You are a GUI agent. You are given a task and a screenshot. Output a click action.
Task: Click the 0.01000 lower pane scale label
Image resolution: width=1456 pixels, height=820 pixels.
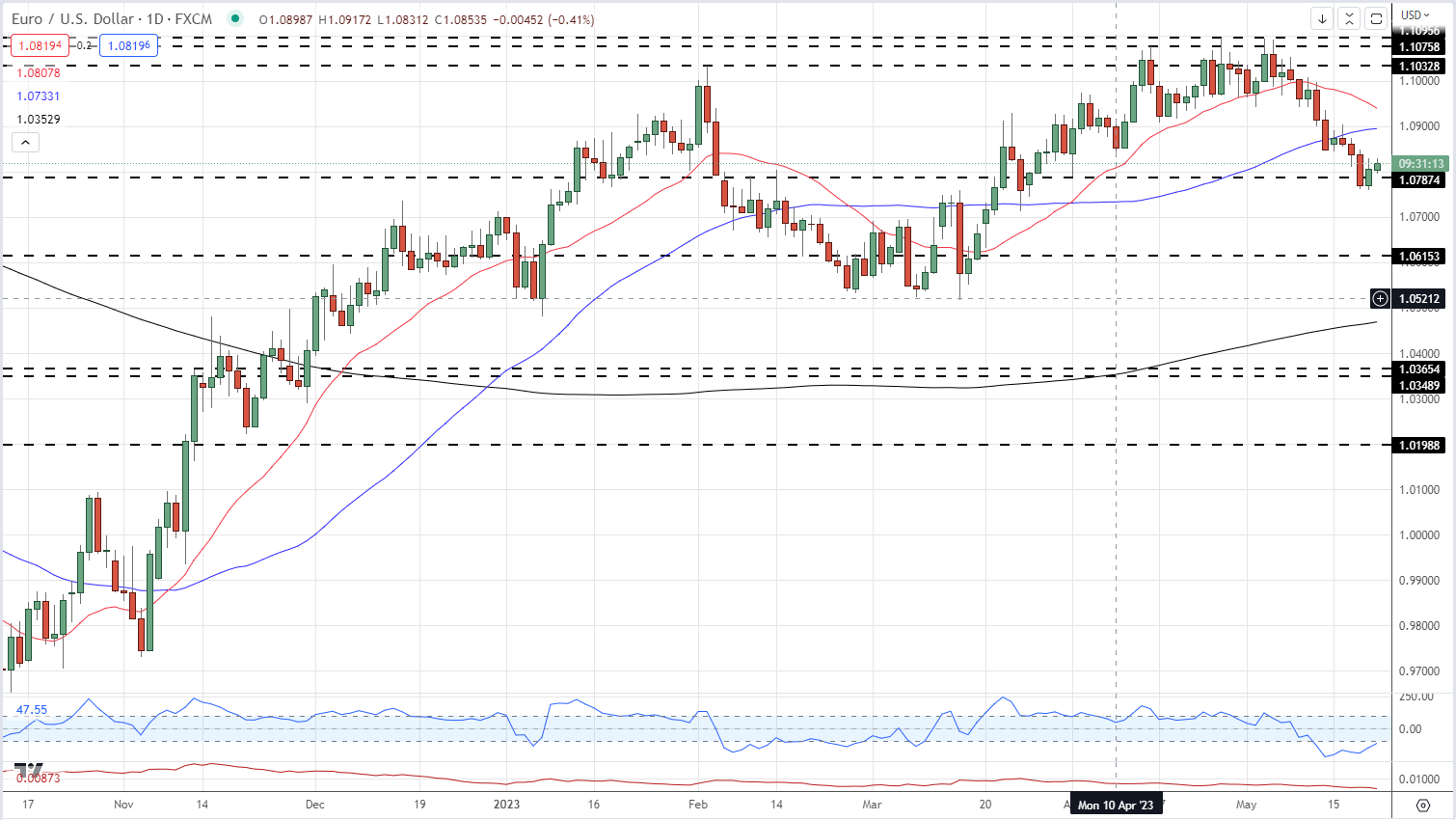point(1419,779)
